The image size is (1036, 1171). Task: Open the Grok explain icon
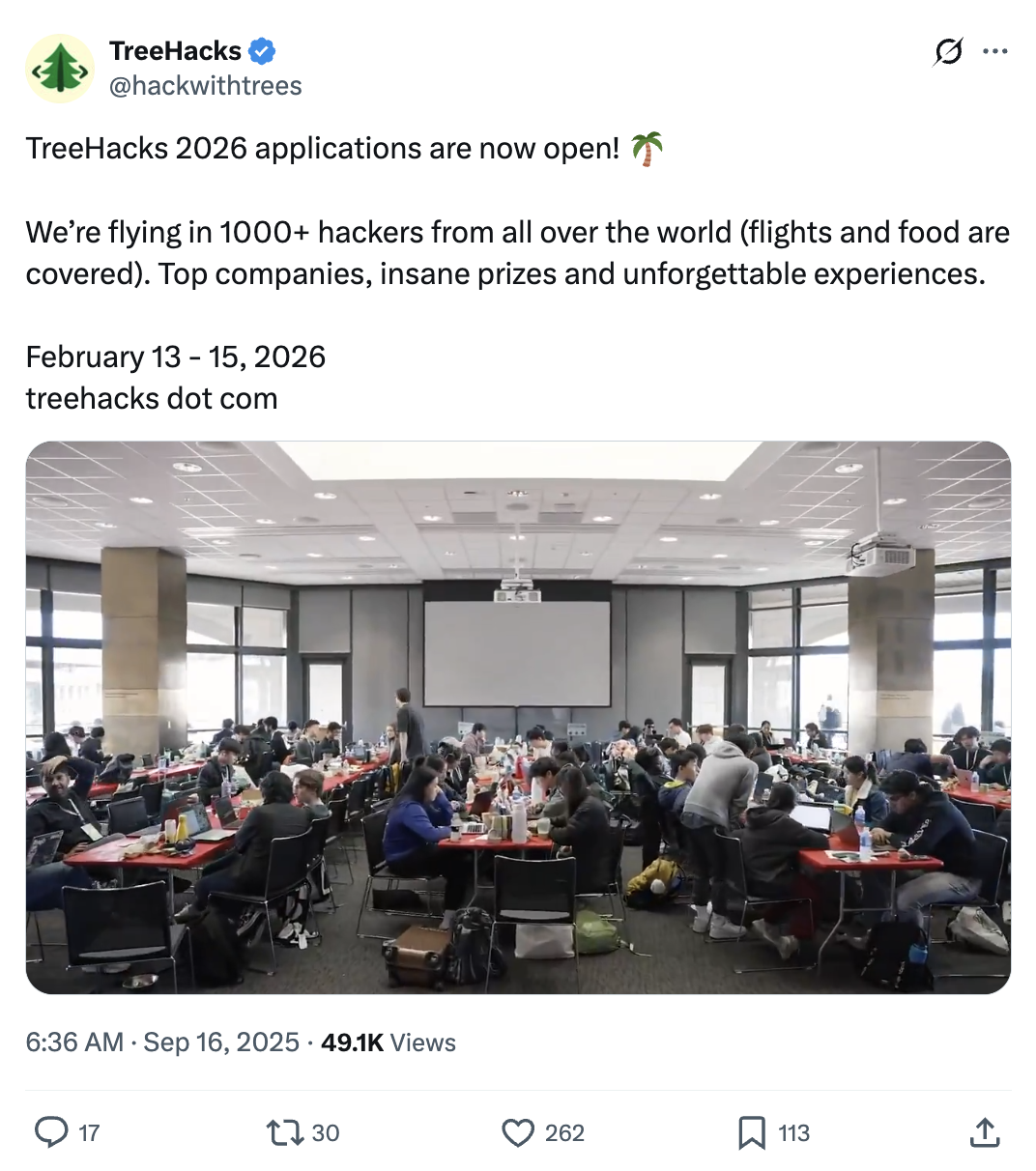pos(948,51)
